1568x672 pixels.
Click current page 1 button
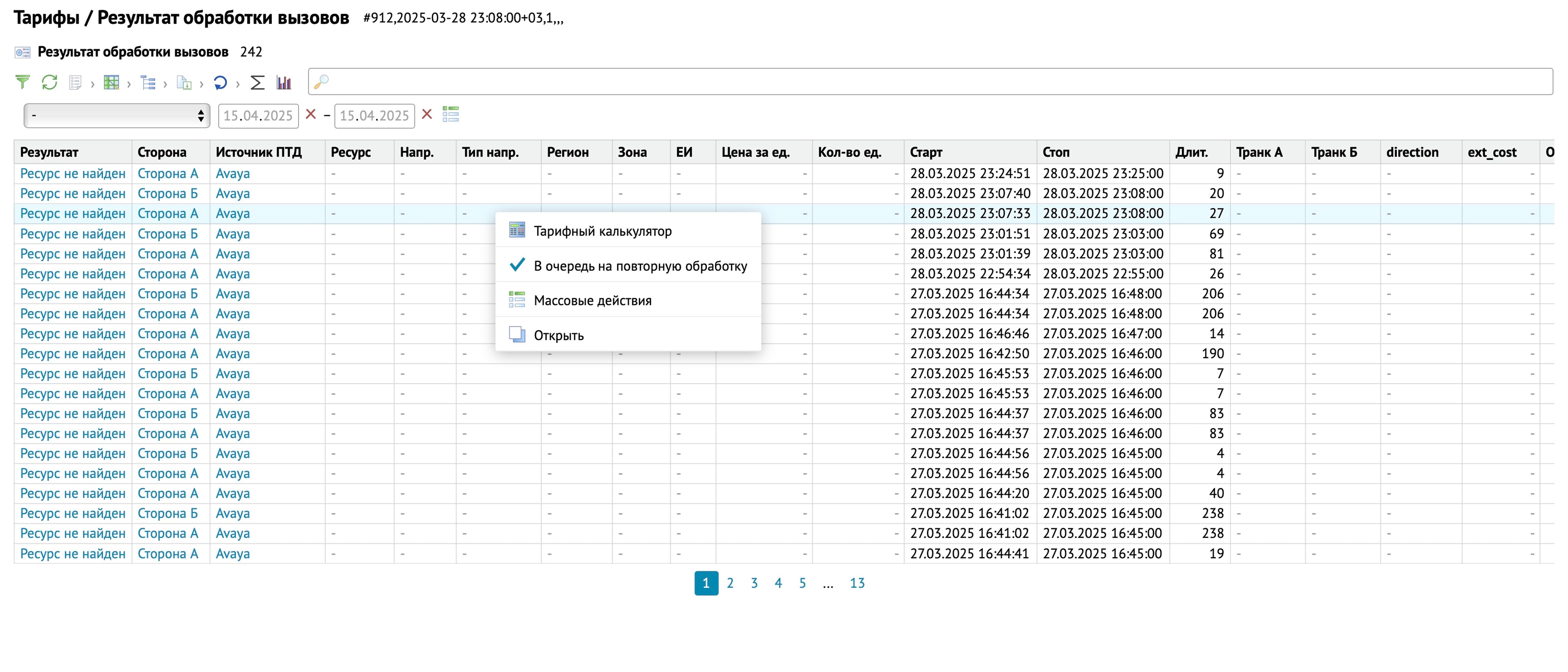706,583
